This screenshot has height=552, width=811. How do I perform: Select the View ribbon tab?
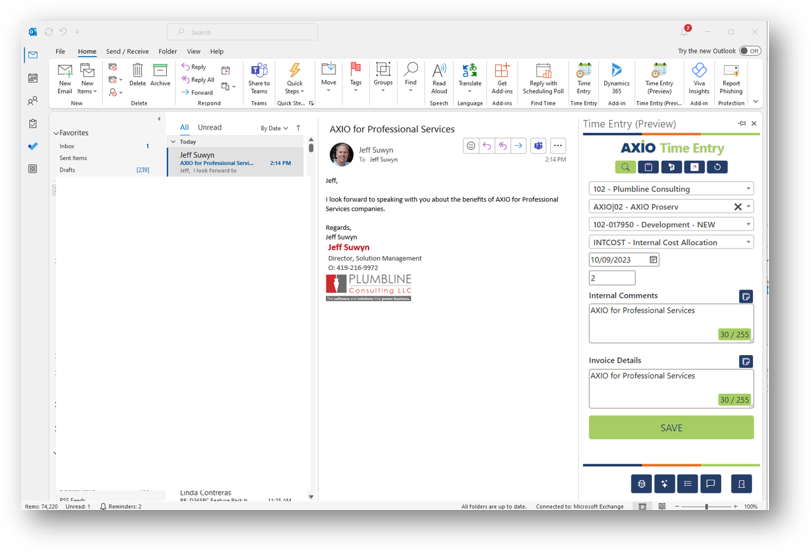(193, 51)
